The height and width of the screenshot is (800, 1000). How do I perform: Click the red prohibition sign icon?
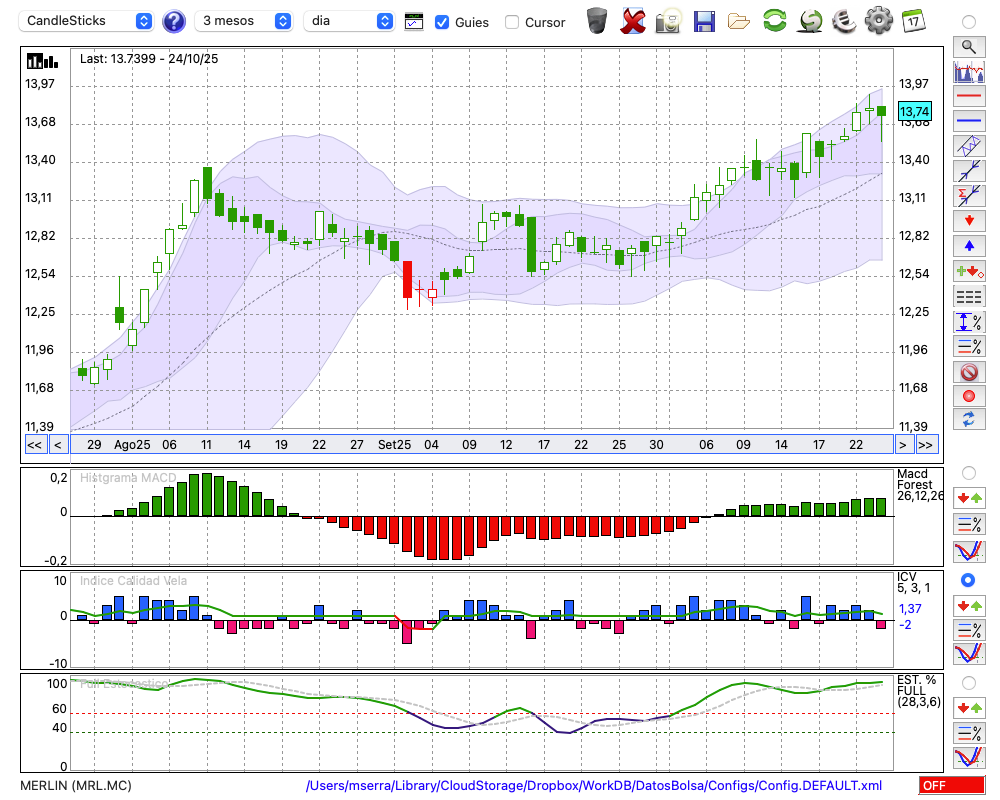pyautogui.click(x=968, y=372)
